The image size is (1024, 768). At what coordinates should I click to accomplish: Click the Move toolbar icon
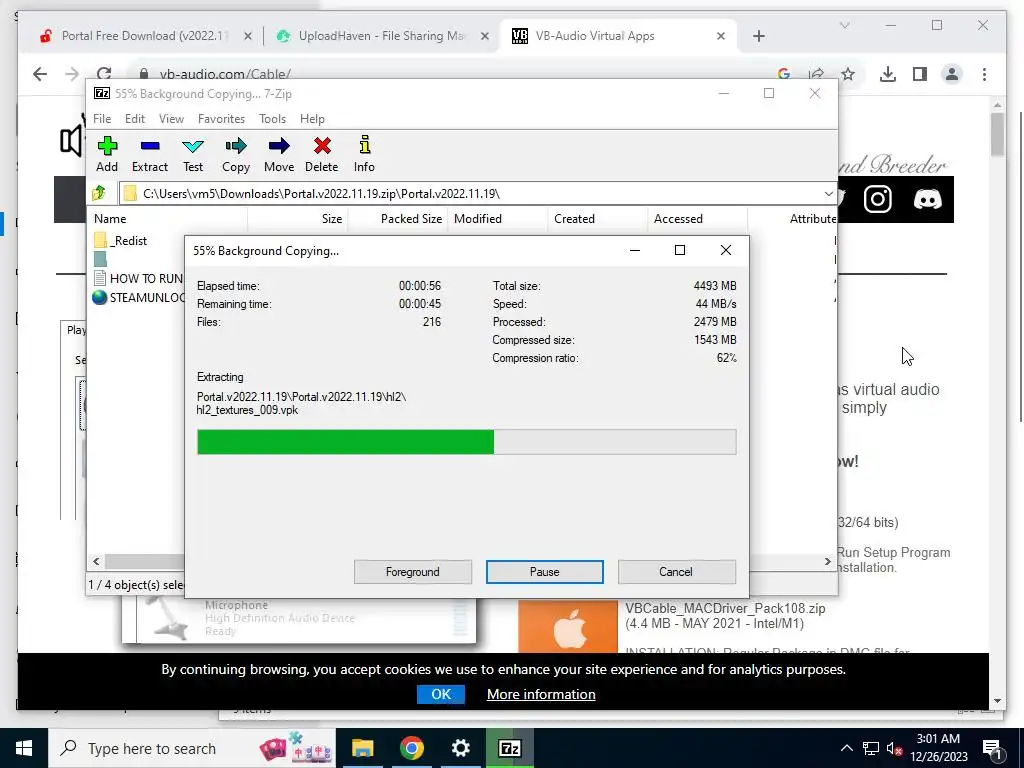tap(279, 154)
